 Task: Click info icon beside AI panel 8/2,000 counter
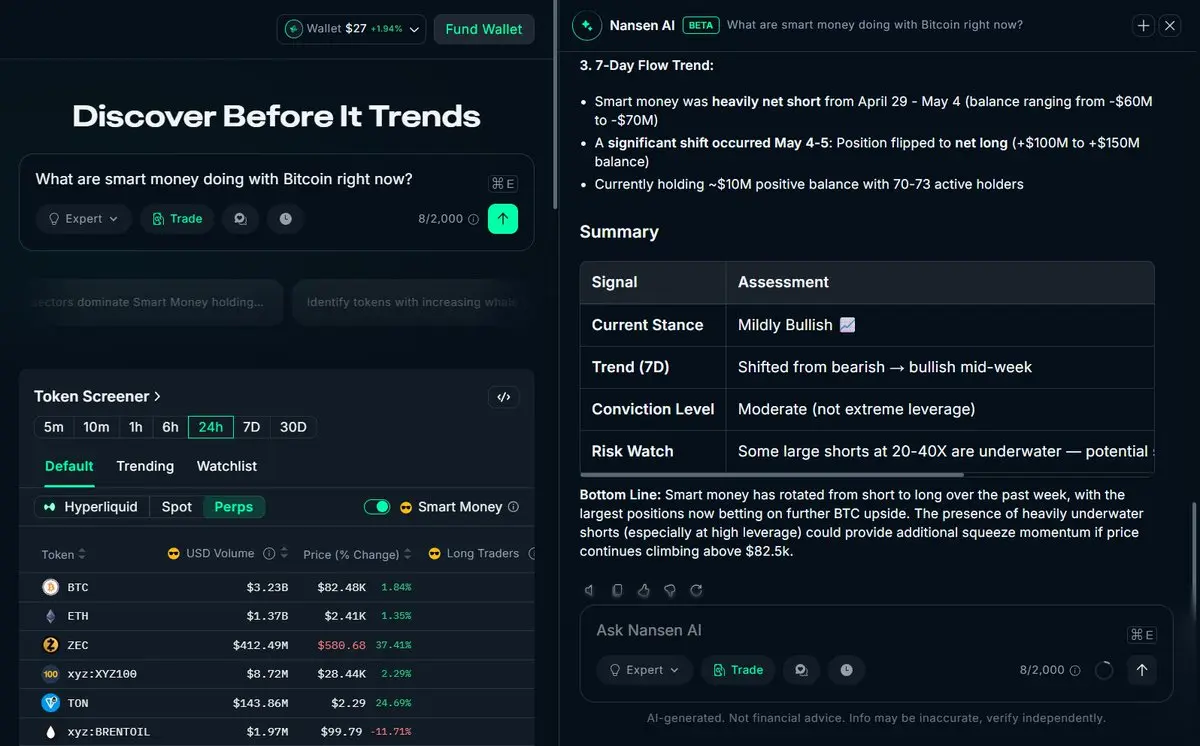tap(1075, 670)
